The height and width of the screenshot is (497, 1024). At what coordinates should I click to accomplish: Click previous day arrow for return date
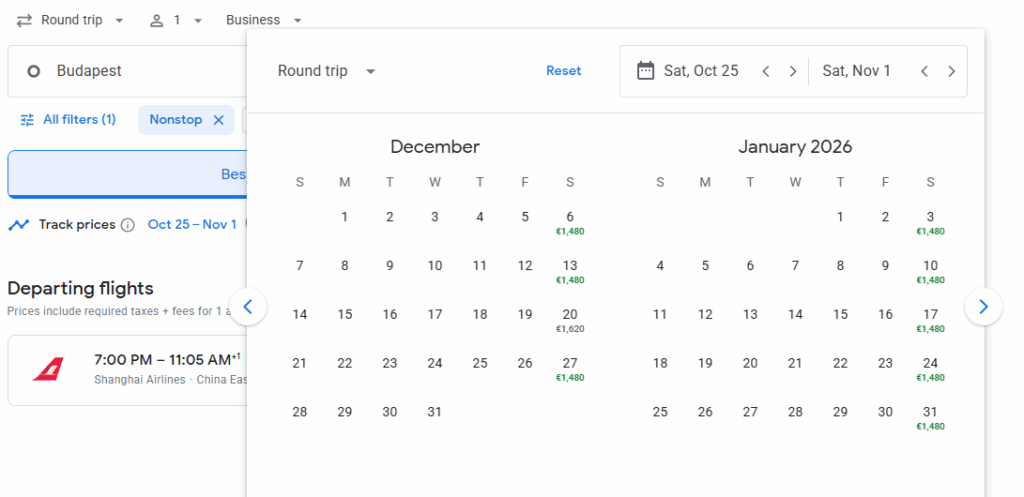point(925,71)
